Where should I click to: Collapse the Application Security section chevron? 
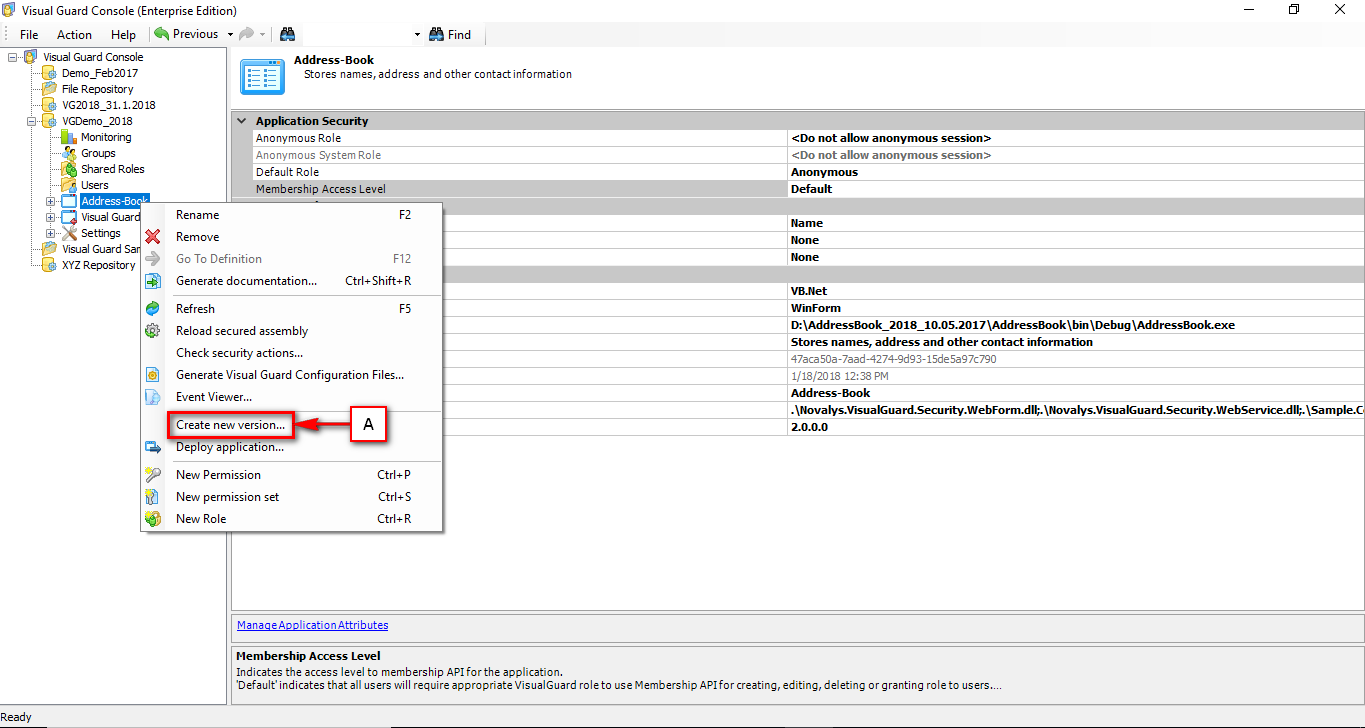(240, 119)
